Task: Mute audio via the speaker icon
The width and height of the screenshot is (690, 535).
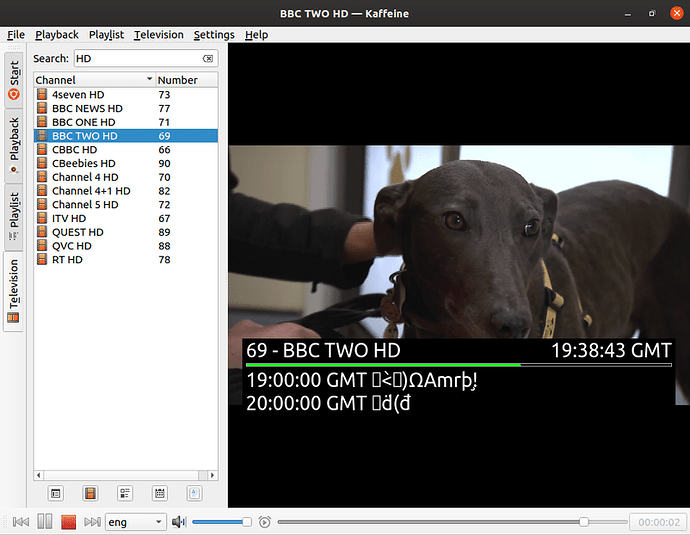Action: [x=179, y=522]
